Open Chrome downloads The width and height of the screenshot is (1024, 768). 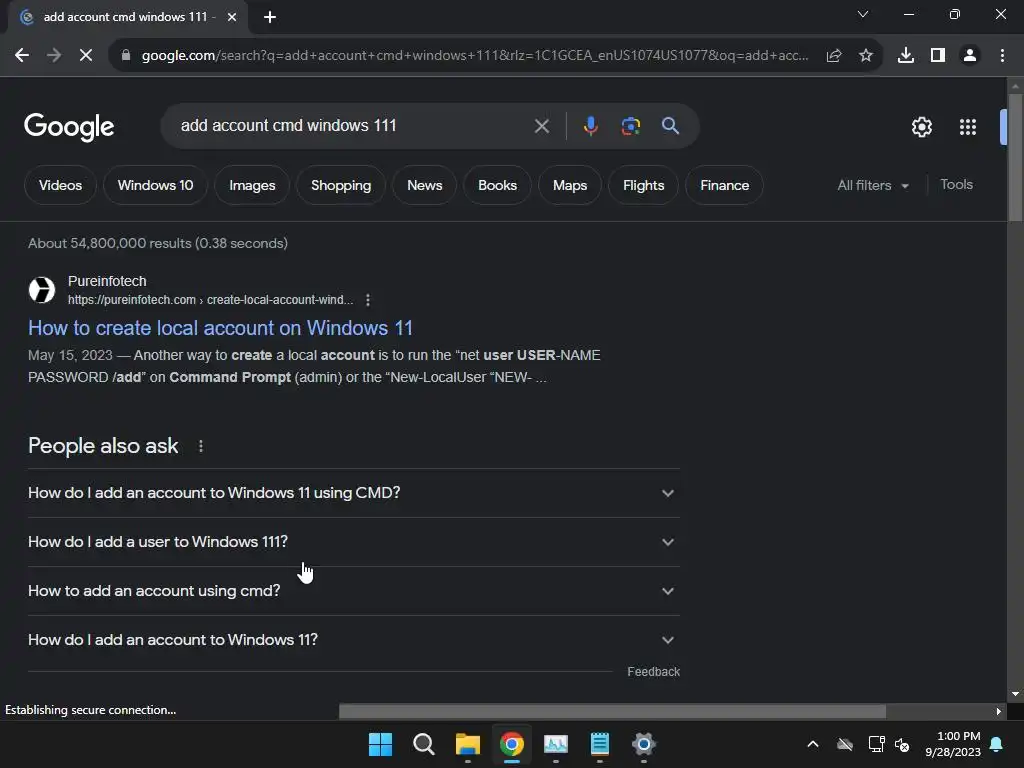(906, 56)
